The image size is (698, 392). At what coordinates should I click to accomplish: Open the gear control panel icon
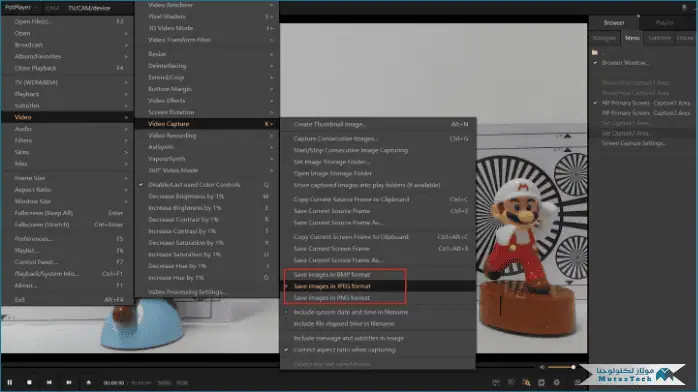pos(556,382)
